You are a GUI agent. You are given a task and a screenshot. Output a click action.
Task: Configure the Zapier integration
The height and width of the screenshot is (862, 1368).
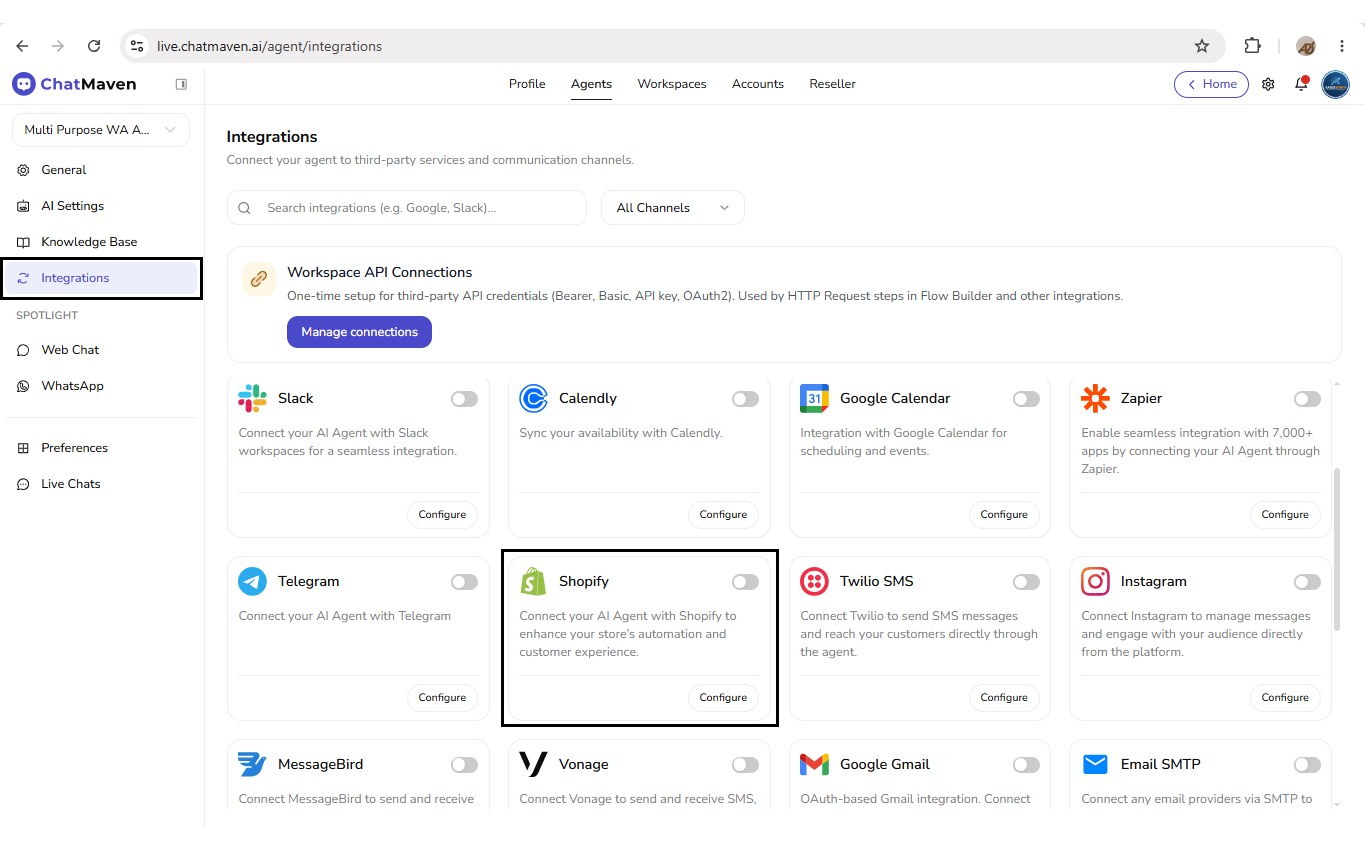[x=1285, y=514]
